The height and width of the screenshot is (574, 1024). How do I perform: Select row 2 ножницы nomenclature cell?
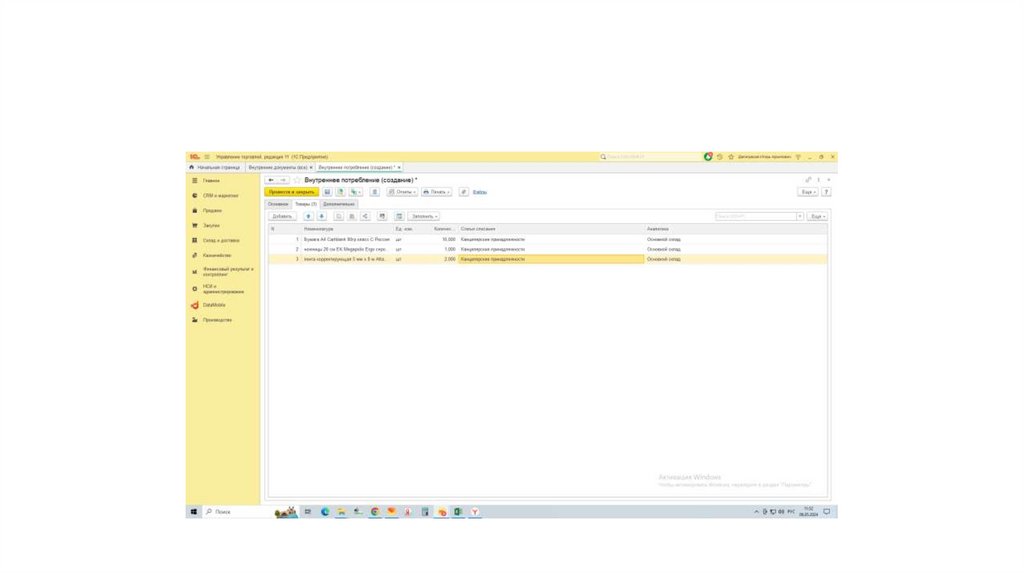point(345,249)
